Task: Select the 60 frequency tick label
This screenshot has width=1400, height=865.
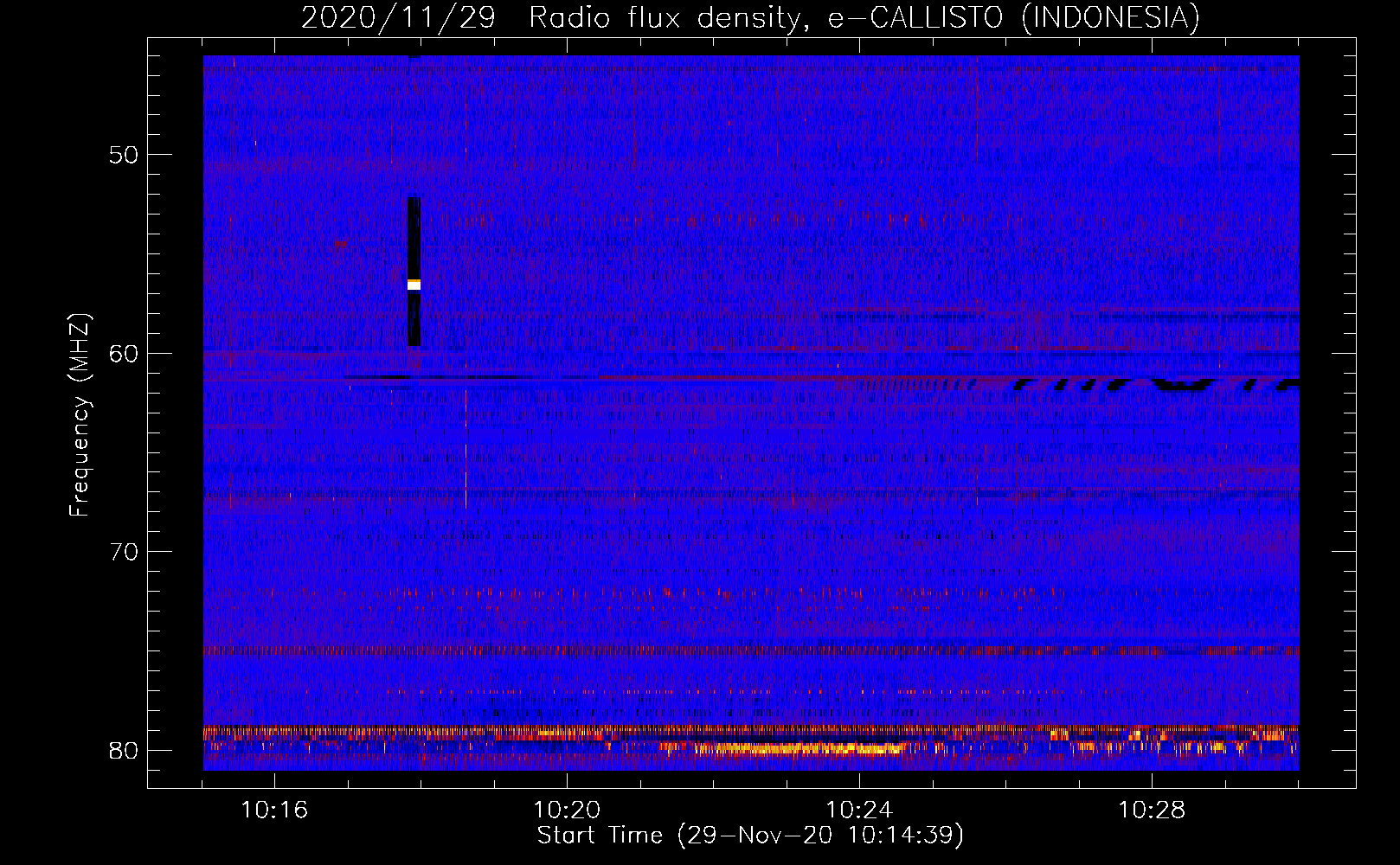Action: (x=125, y=353)
